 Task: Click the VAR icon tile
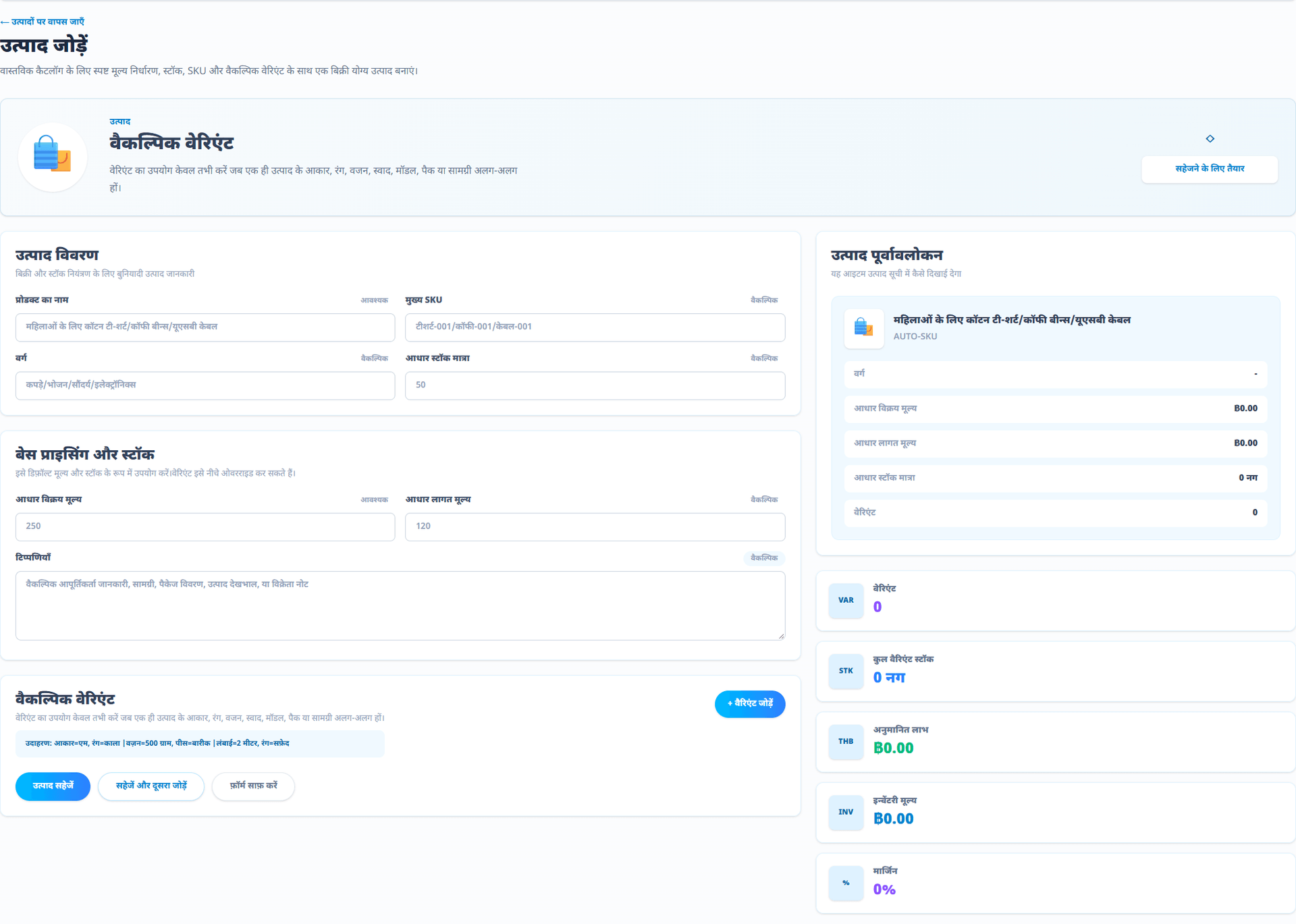pyautogui.click(x=846, y=600)
